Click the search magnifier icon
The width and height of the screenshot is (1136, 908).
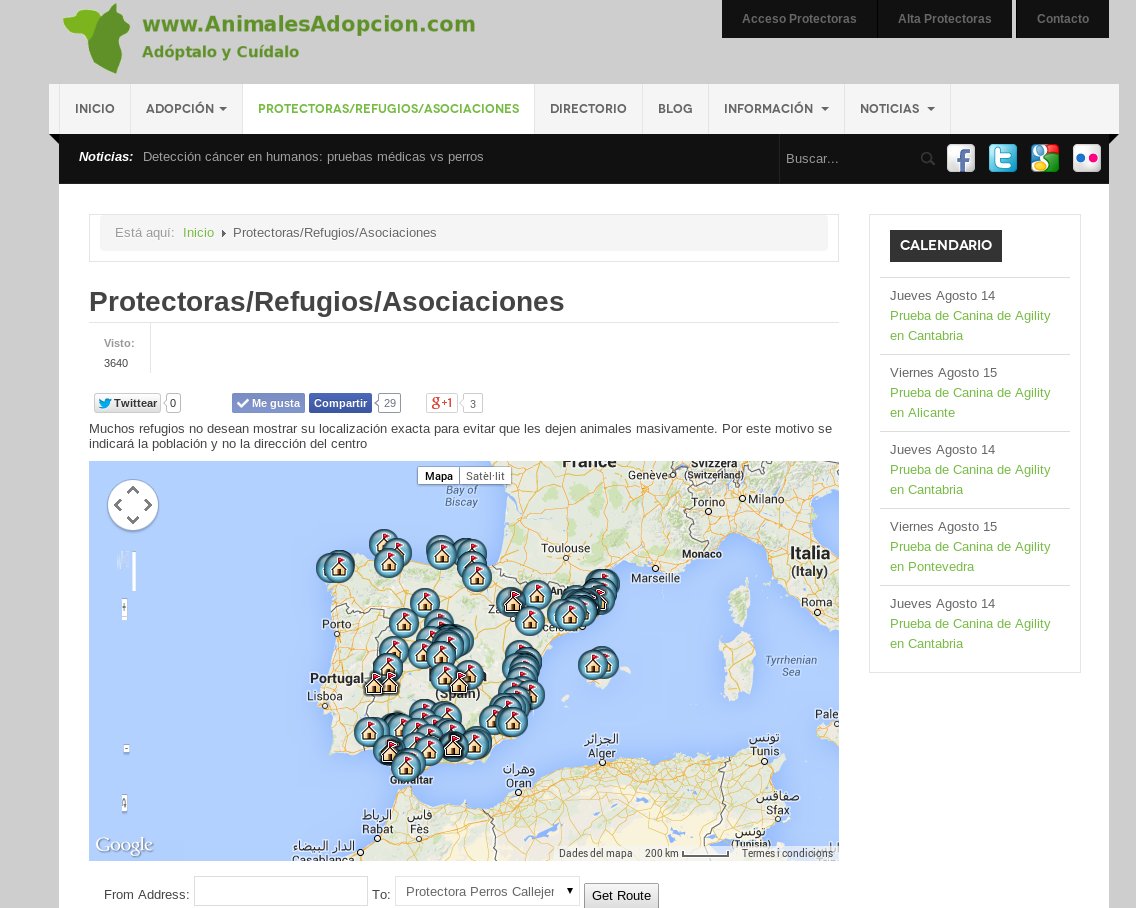(x=927, y=159)
